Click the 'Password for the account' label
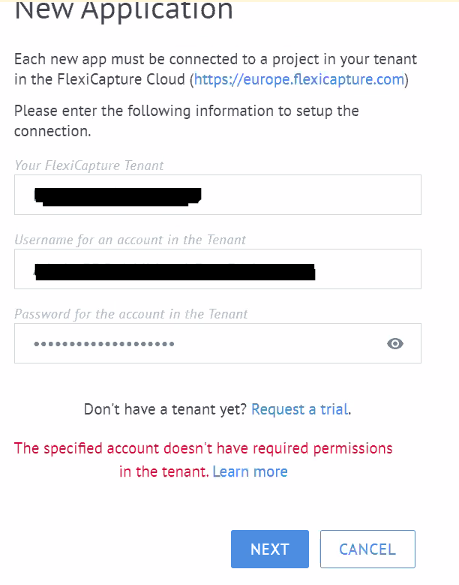Image resolution: width=459 pixels, height=585 pixels. [131, 314]
